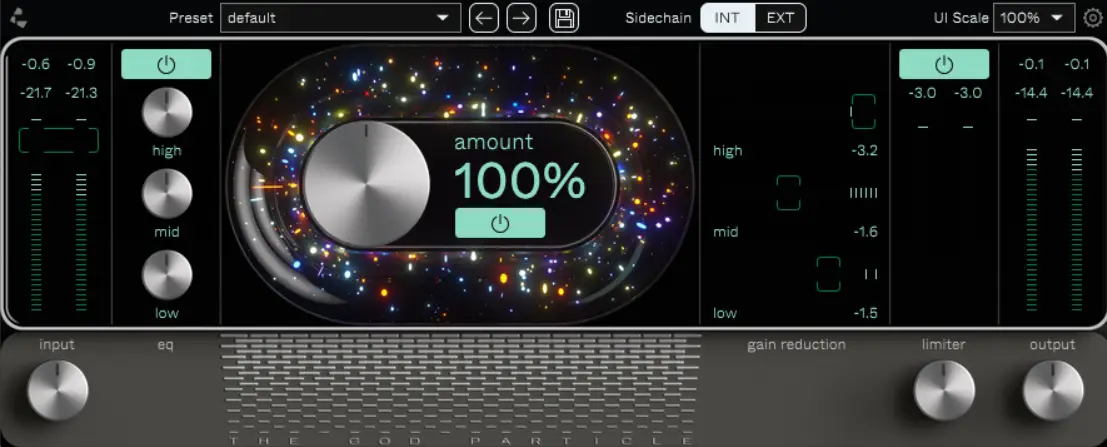This screenshot has width=1107, height=447.
Task: Click the limiter label on bottom panel
Action: pos(943,345)
